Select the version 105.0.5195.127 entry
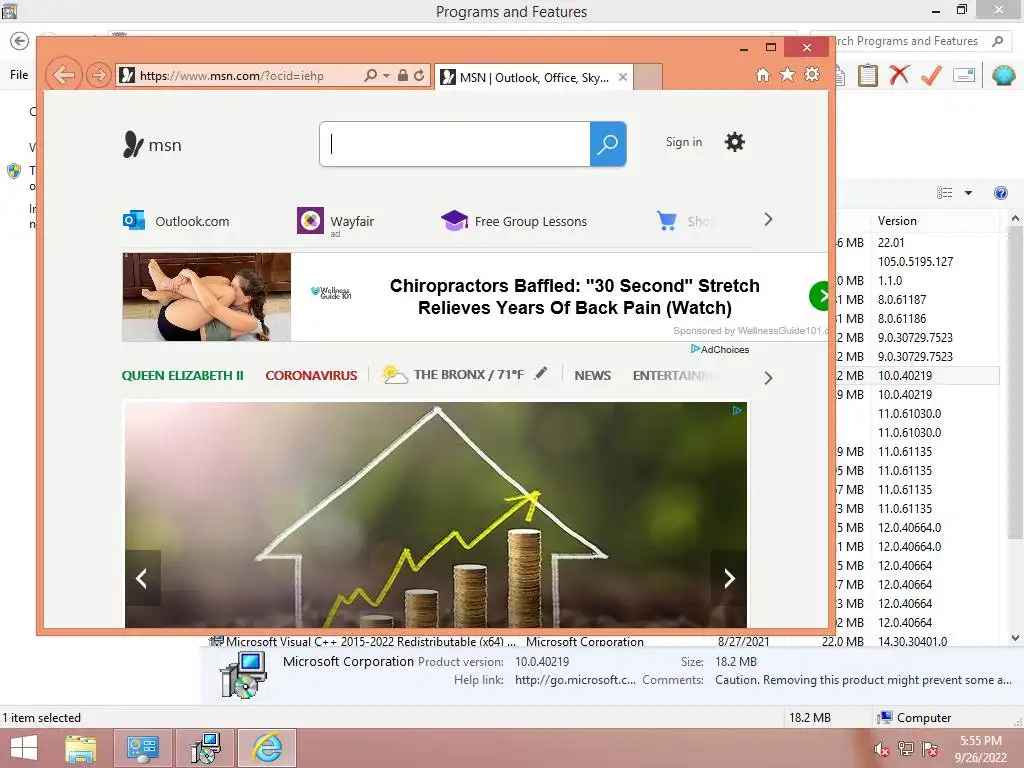 click(x=915, y=261)
